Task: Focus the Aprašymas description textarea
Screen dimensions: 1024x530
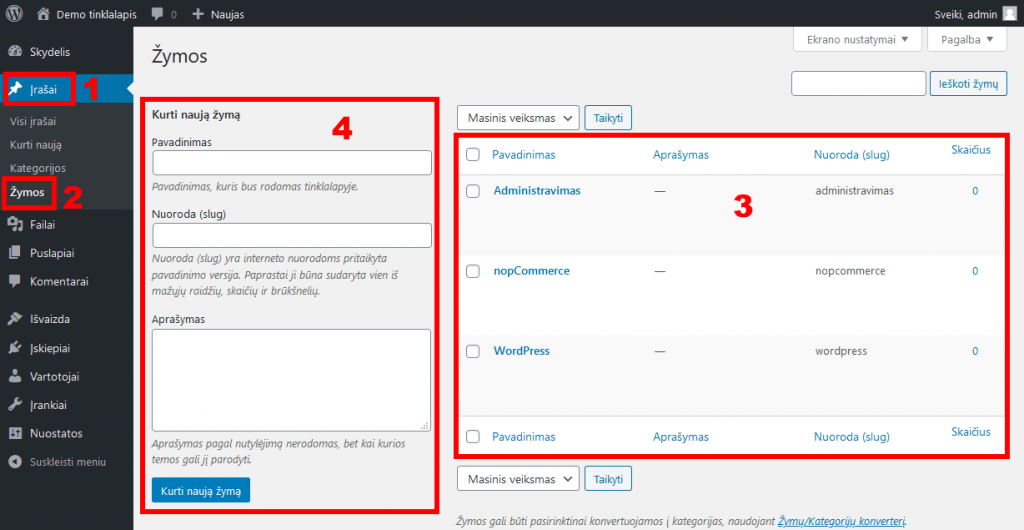Action: pos(291,380)
